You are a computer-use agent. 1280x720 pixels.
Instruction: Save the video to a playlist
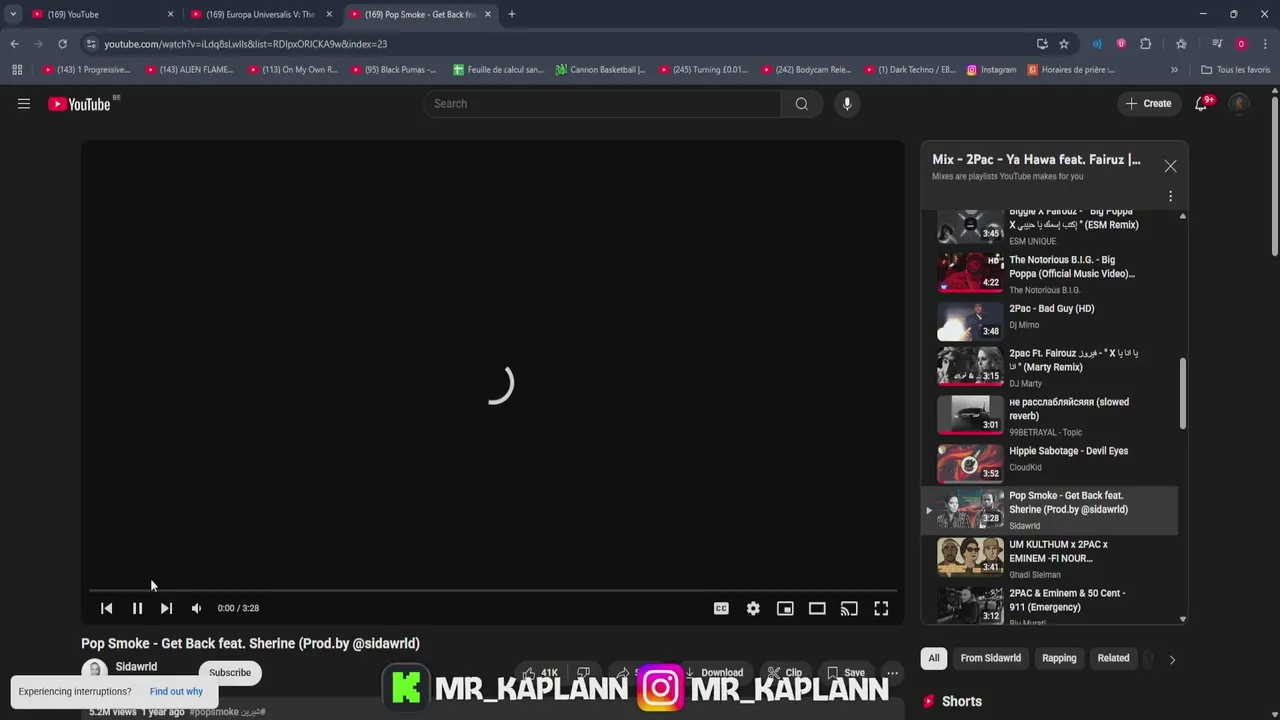coord(846,673)
